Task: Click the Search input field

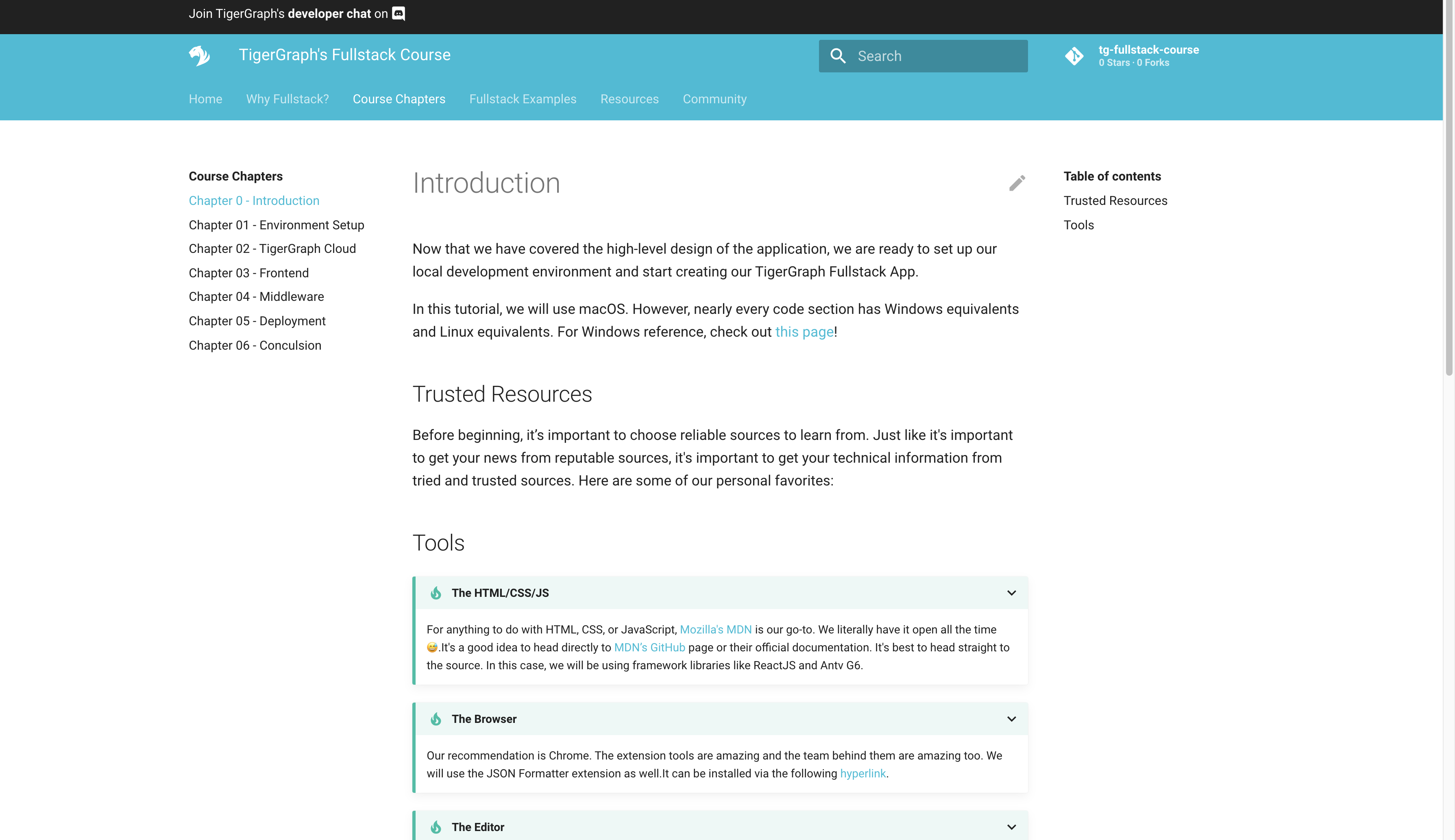Action: [x=923, y=56]
